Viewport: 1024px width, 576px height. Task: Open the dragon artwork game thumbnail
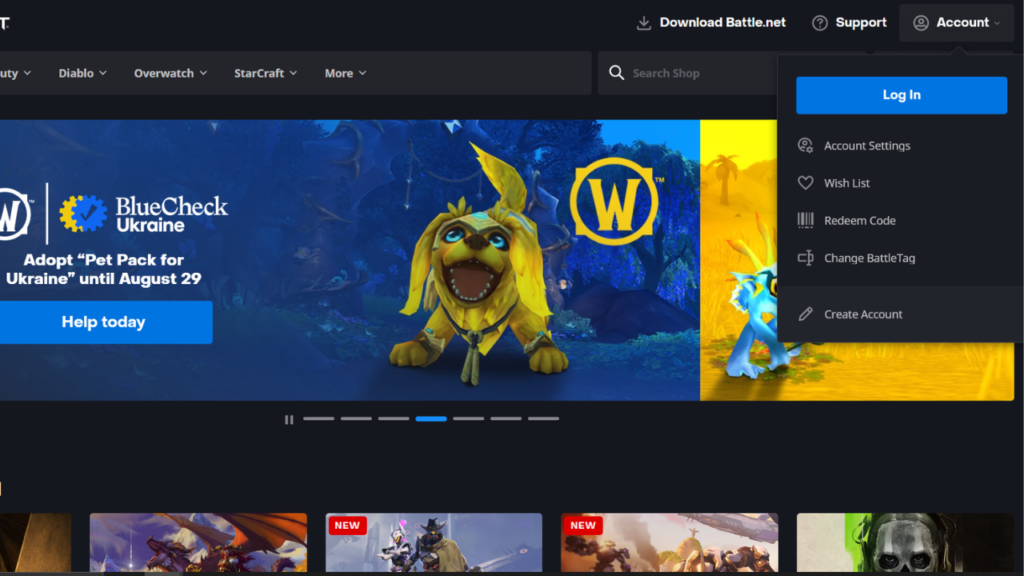(198, 543)
